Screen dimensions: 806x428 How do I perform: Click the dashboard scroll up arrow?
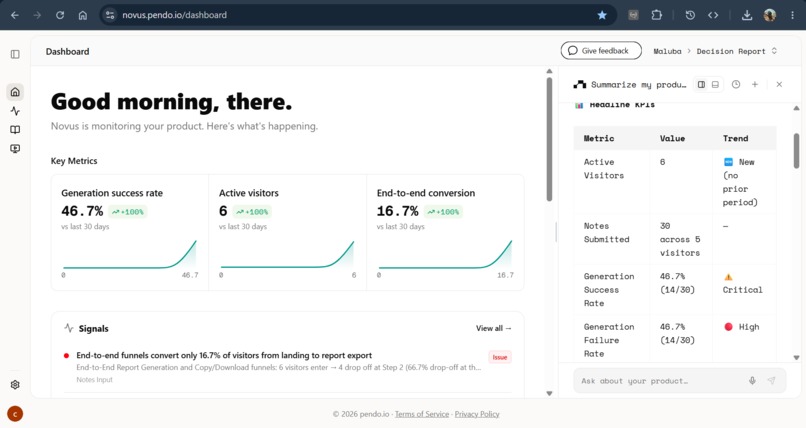point(549,71)
